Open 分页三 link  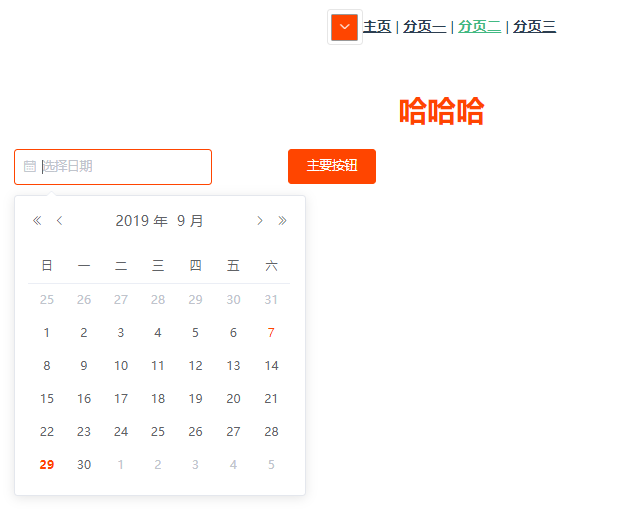(x=534, y=27)
